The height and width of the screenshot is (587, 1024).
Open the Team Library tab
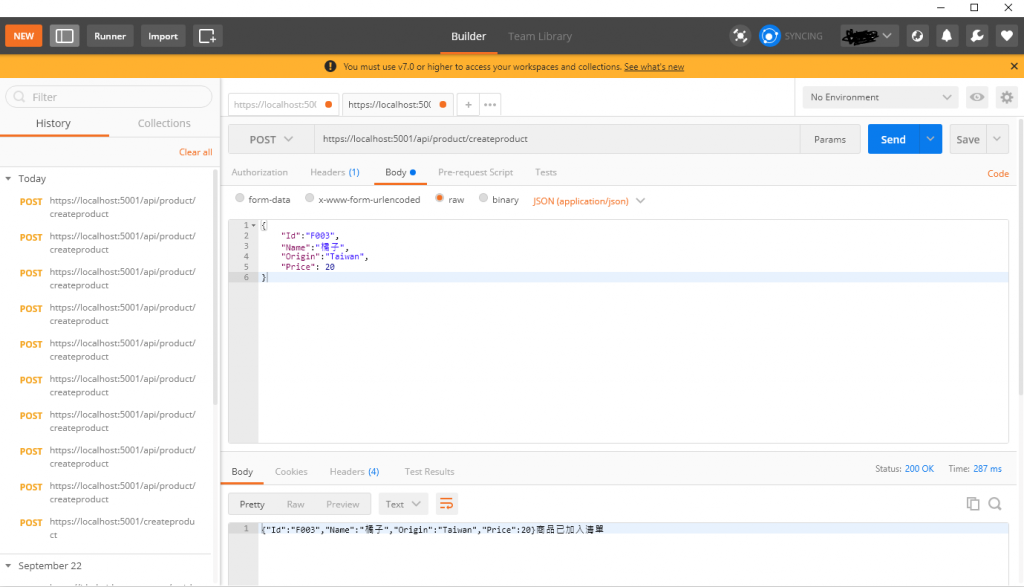[x=540, y=37]
